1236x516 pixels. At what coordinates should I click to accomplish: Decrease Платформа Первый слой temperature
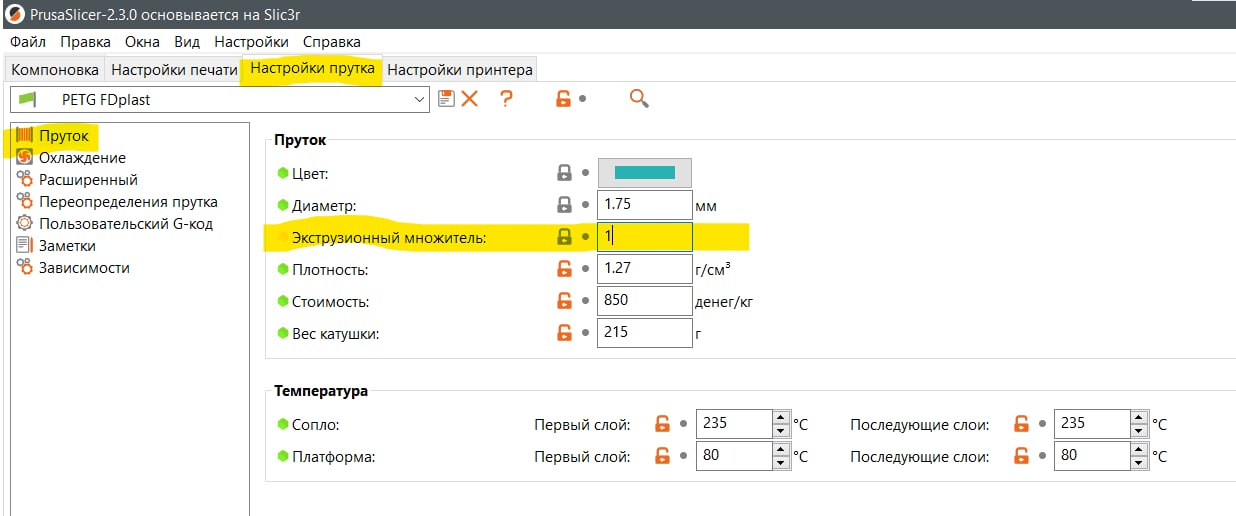click(781, 463)
